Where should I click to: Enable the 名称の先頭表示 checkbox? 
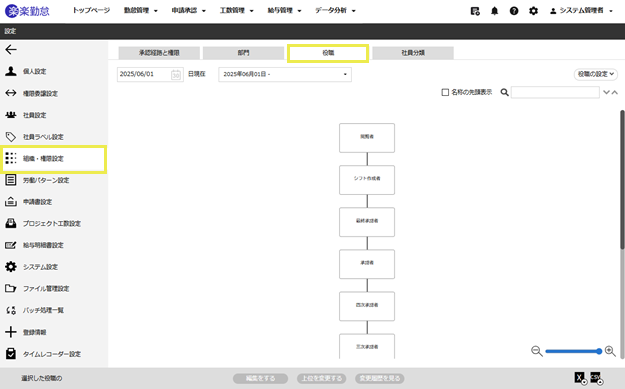445,92
